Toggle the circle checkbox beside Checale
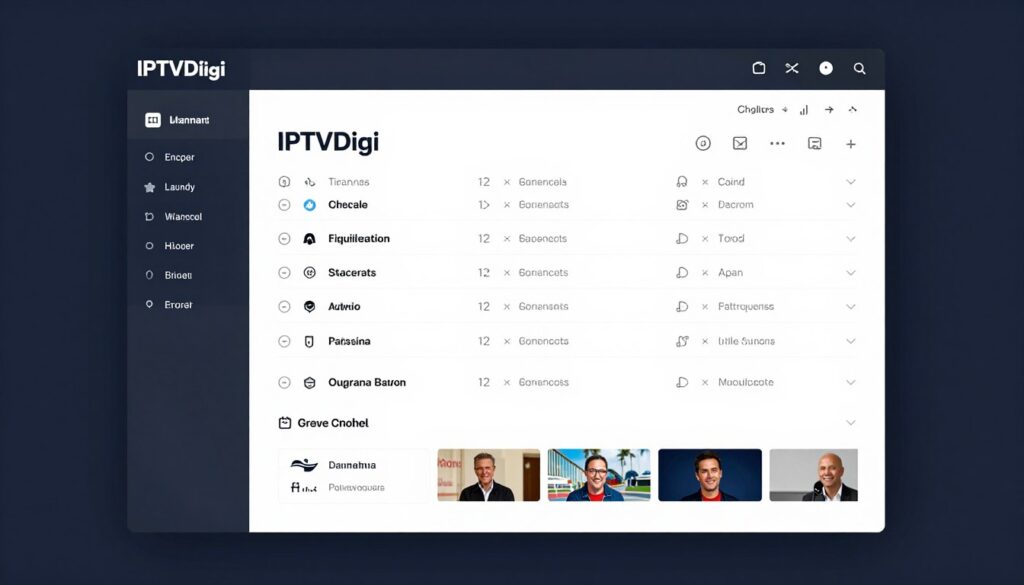 (283, 204)
